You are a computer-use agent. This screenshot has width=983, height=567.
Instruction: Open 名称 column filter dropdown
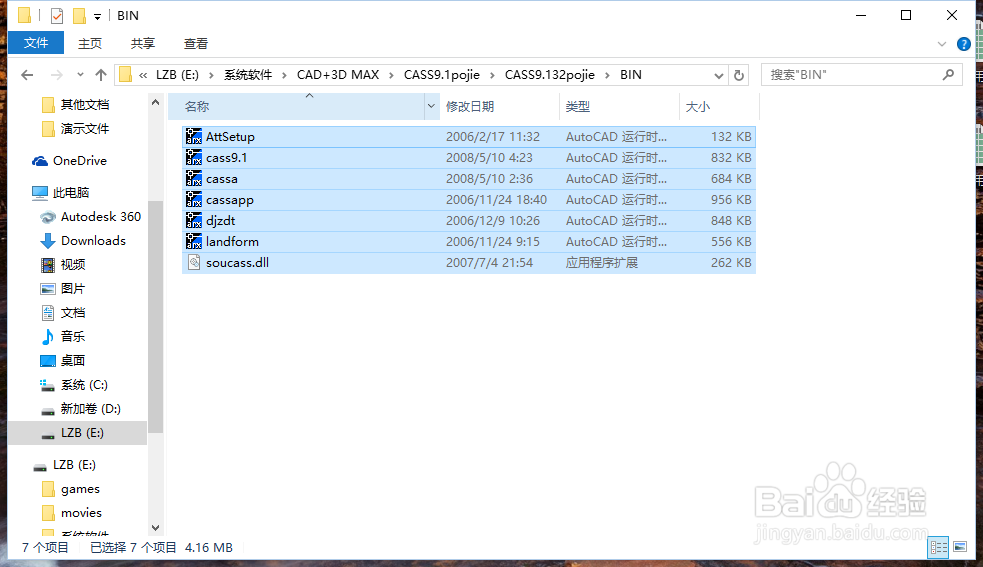coord(431,107)
